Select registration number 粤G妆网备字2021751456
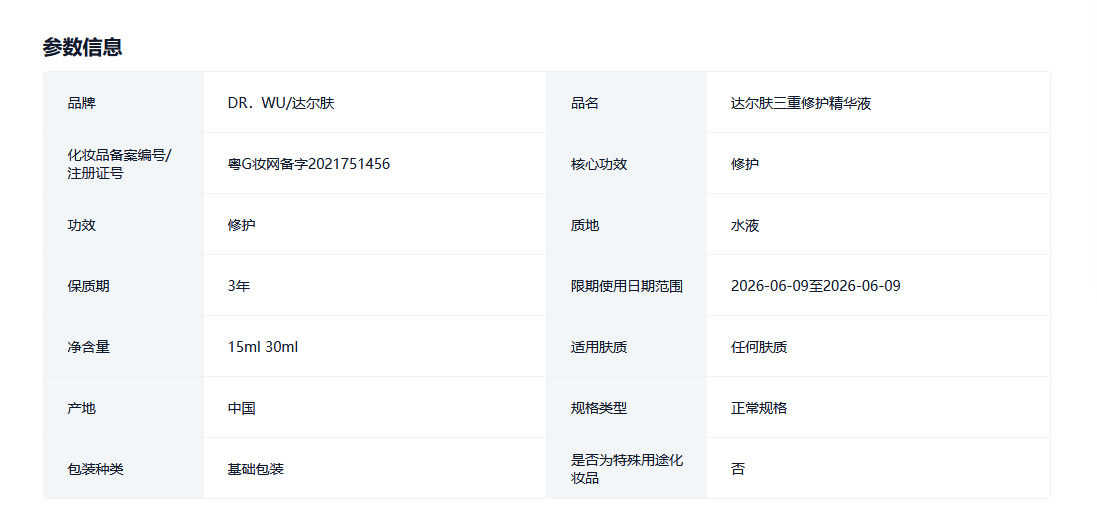 pyautogui.click(x=308, y=164)
